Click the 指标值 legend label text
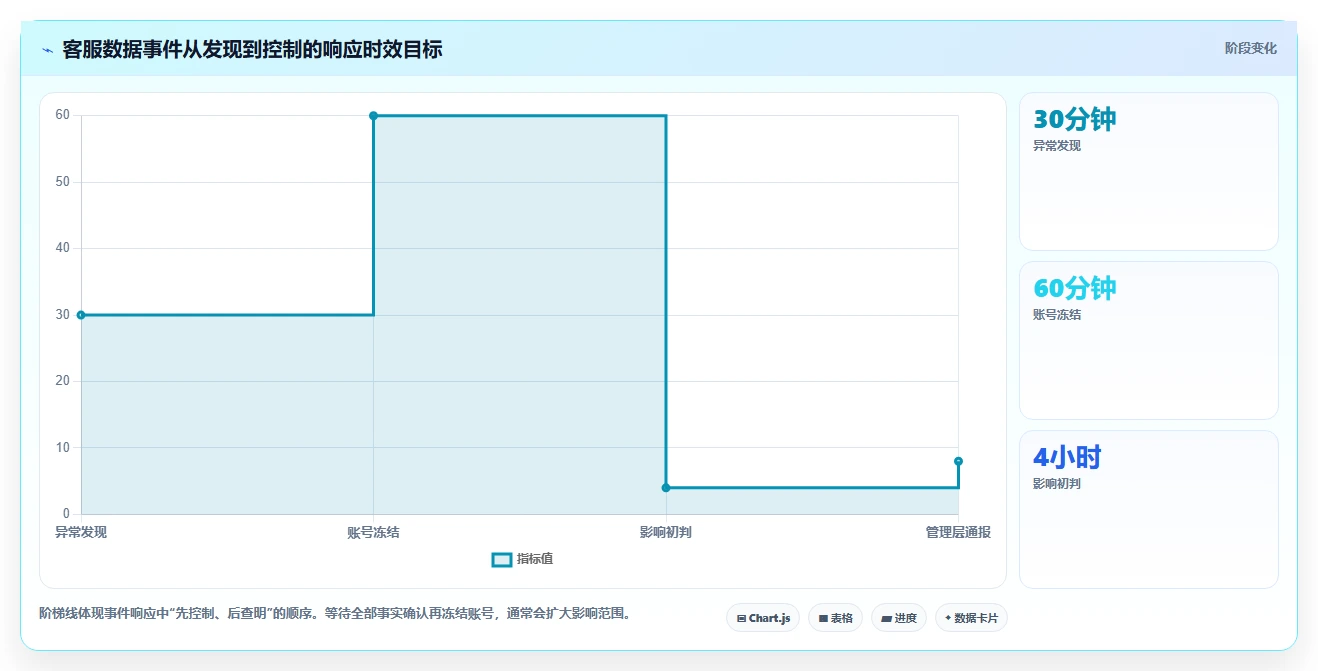The image size is (1318, 671). click(535, 559)
